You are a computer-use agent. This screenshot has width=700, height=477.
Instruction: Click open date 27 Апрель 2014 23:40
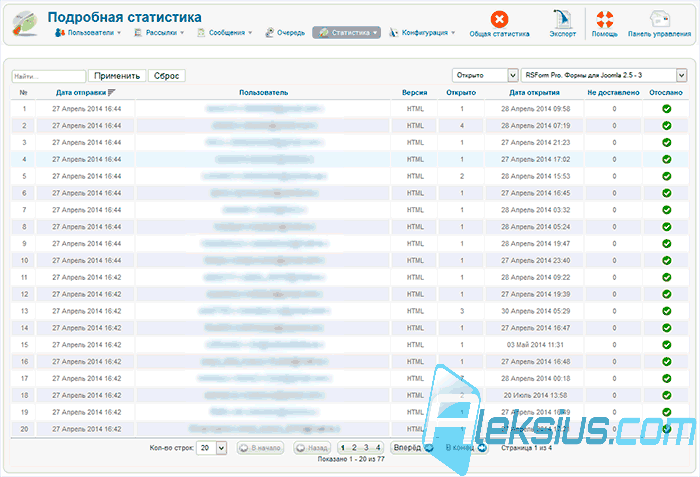point(535,260)
